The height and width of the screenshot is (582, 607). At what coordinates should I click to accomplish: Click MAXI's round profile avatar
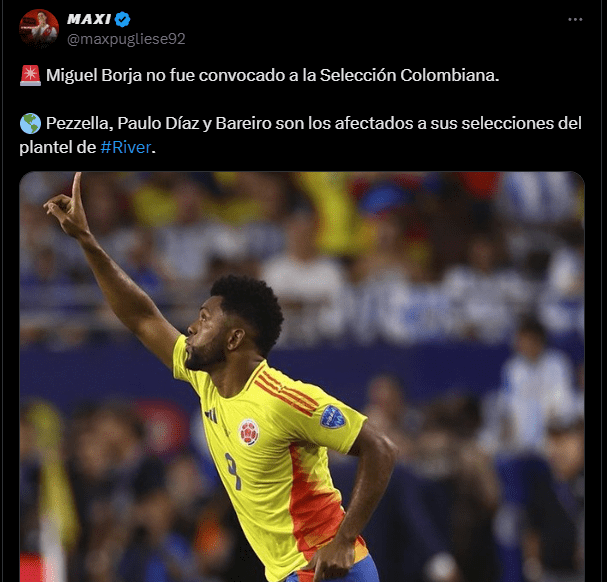39,28
